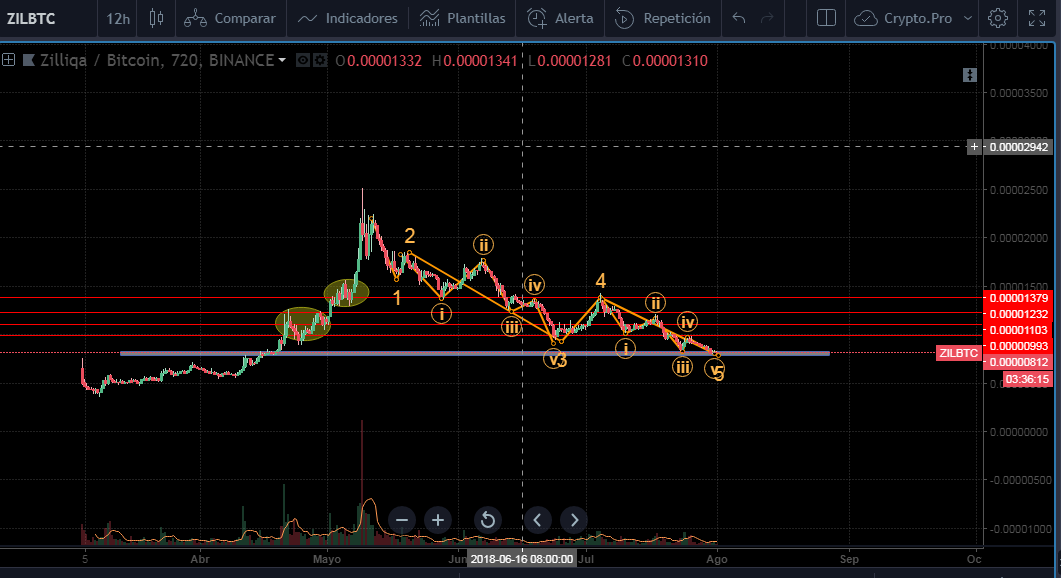Open the Indicadores menu
Image resolution: width=1061 pixels, height=578 pixels.
point(348,18)
